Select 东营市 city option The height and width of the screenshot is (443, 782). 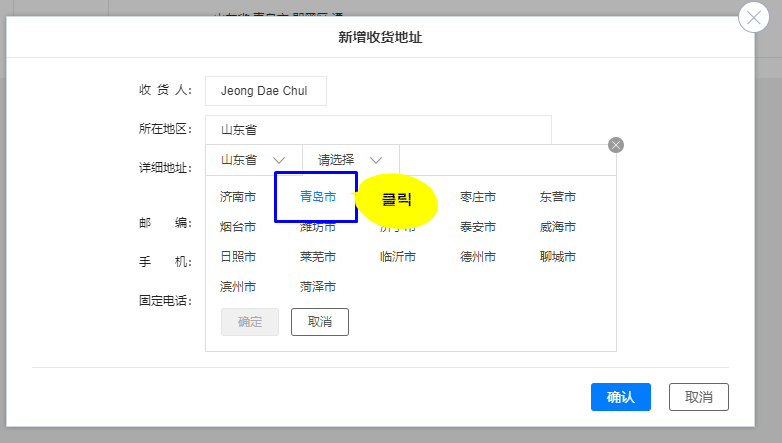tap(558, 197)
